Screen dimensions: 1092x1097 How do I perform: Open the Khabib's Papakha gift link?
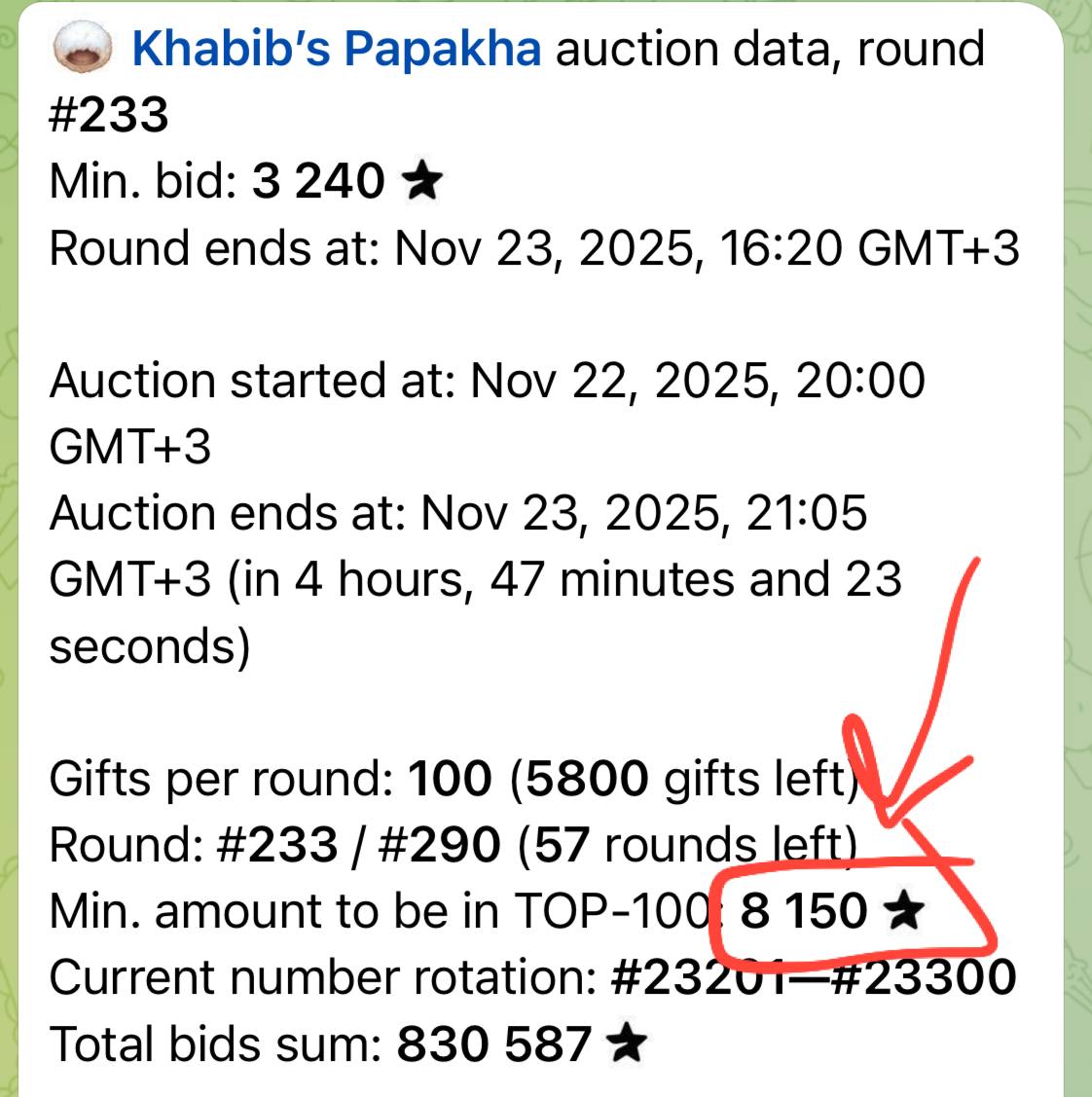point(336,49)
